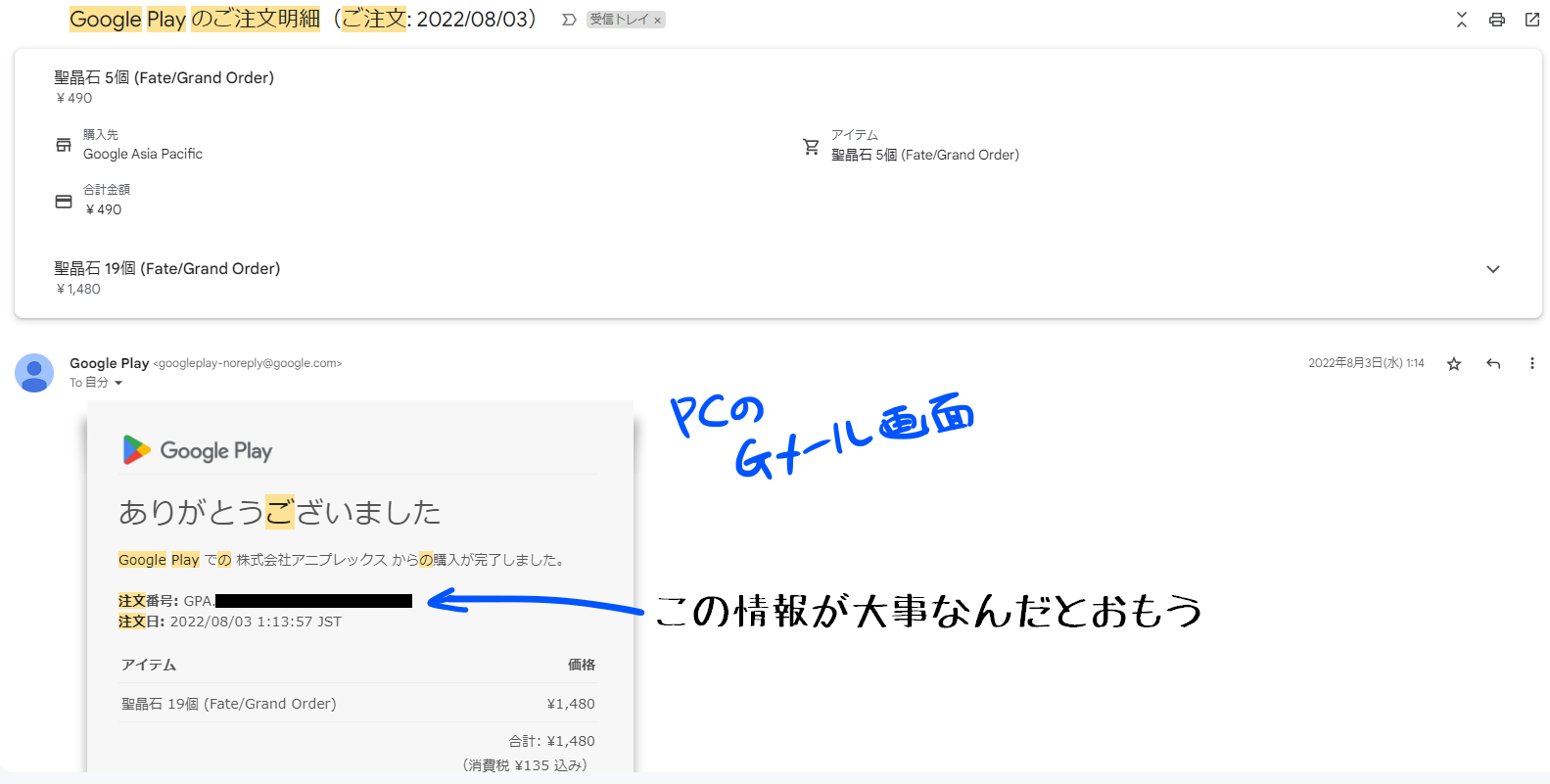Click the collapse-all arrows icon in the header

click(1462, 20)
